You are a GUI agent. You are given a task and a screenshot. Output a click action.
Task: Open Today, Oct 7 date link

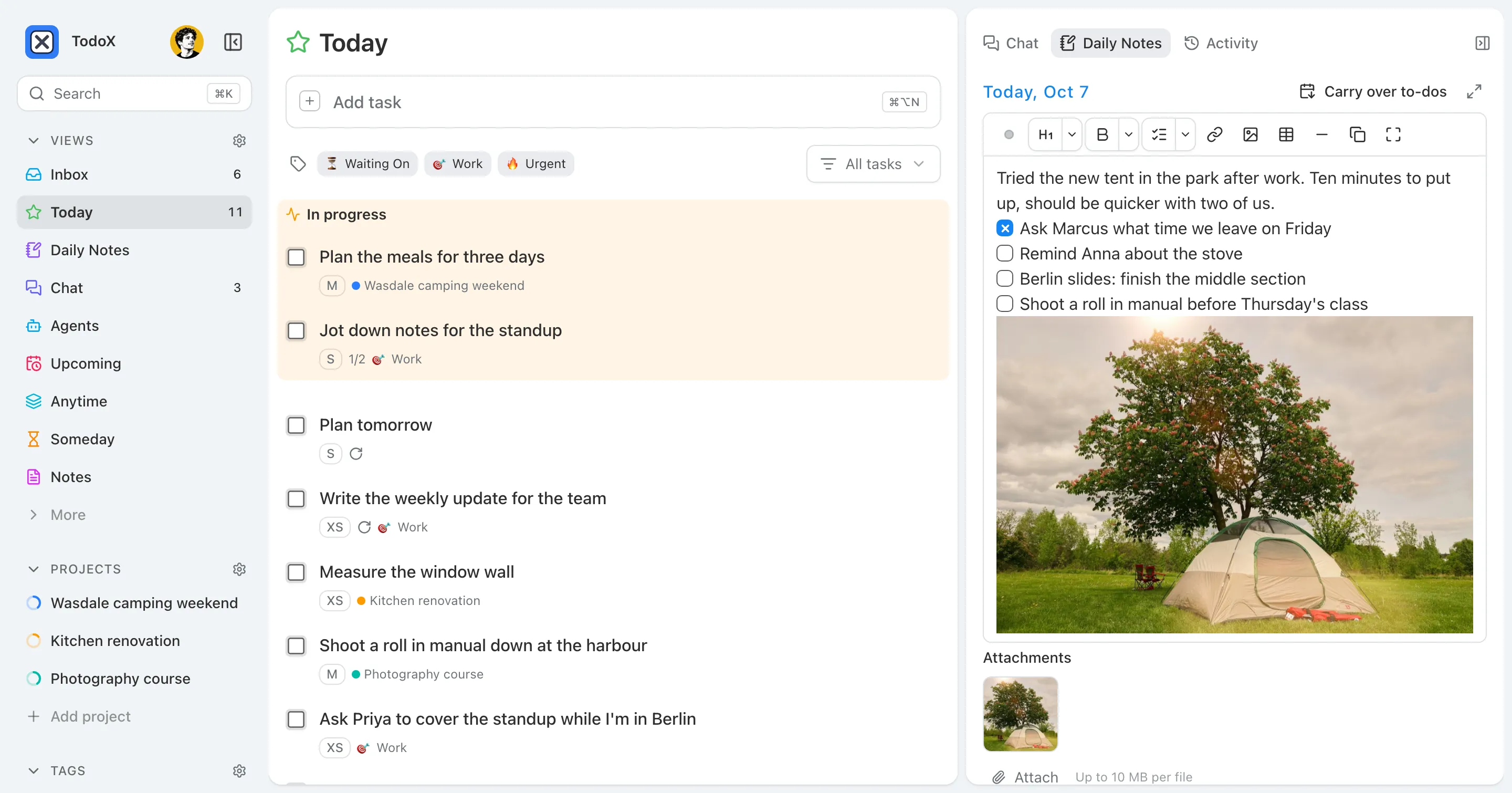[1035, 91]
